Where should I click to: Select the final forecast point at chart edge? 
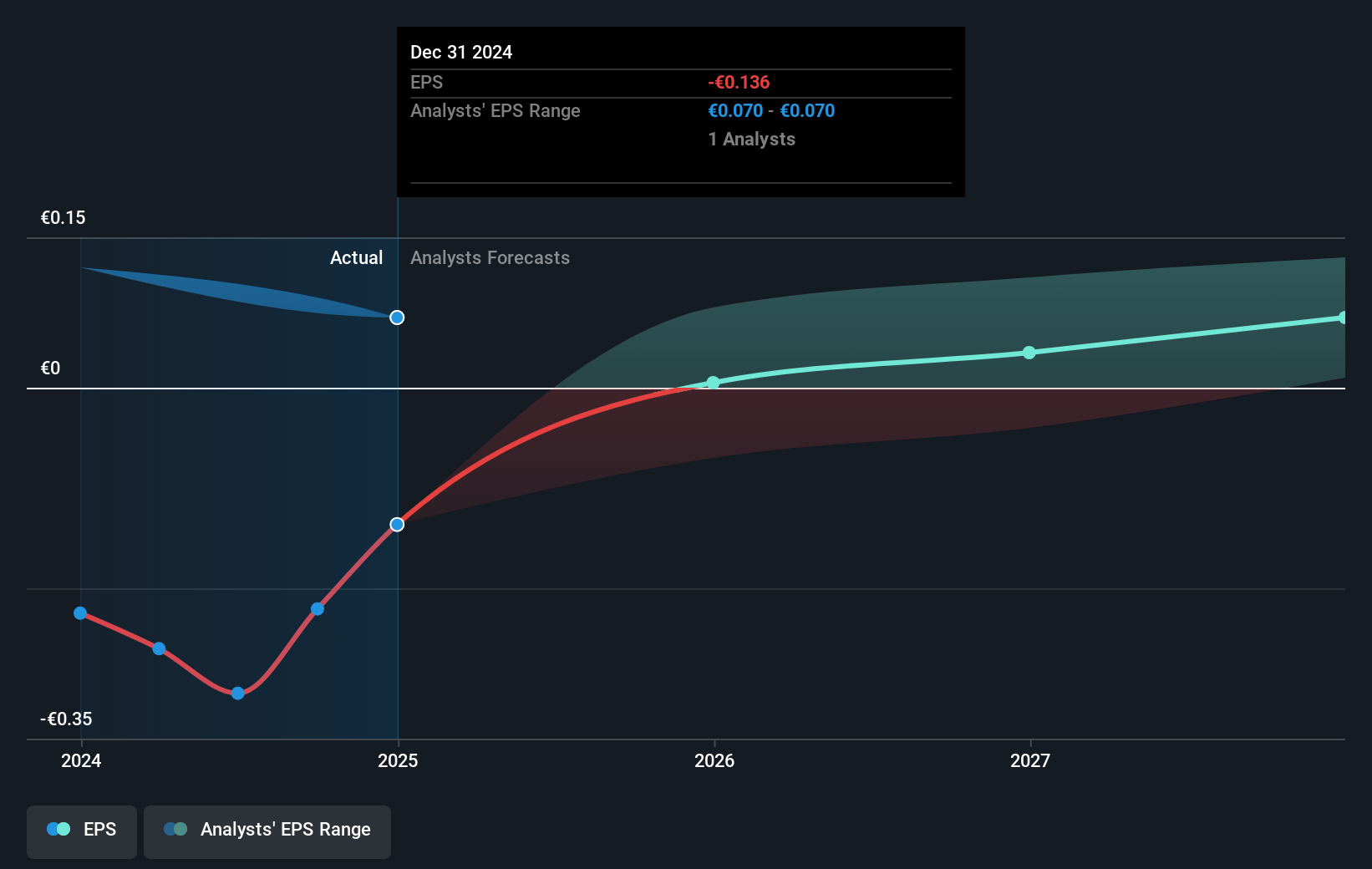tap(1342, 318)
